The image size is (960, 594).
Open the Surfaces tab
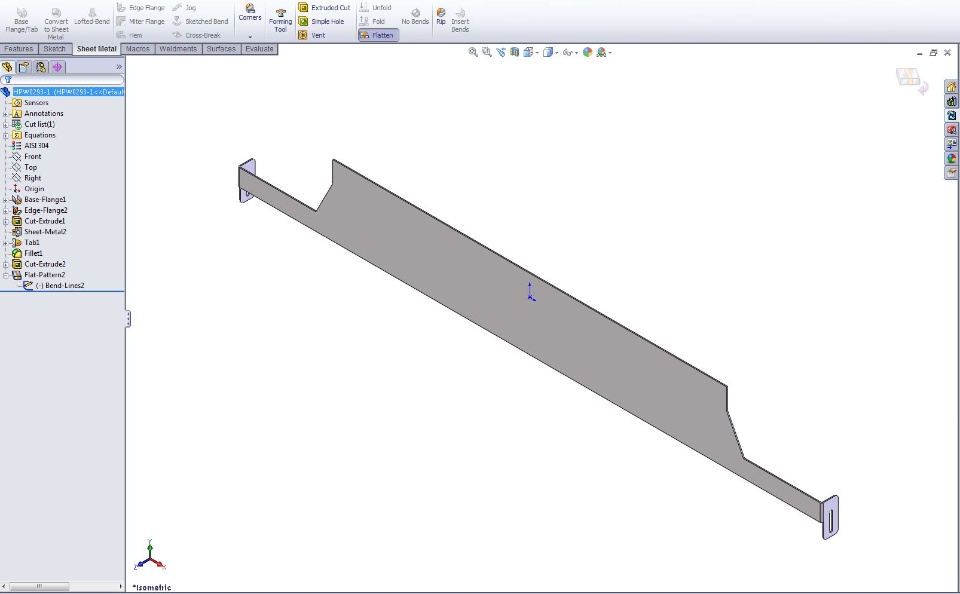[221, 49]
